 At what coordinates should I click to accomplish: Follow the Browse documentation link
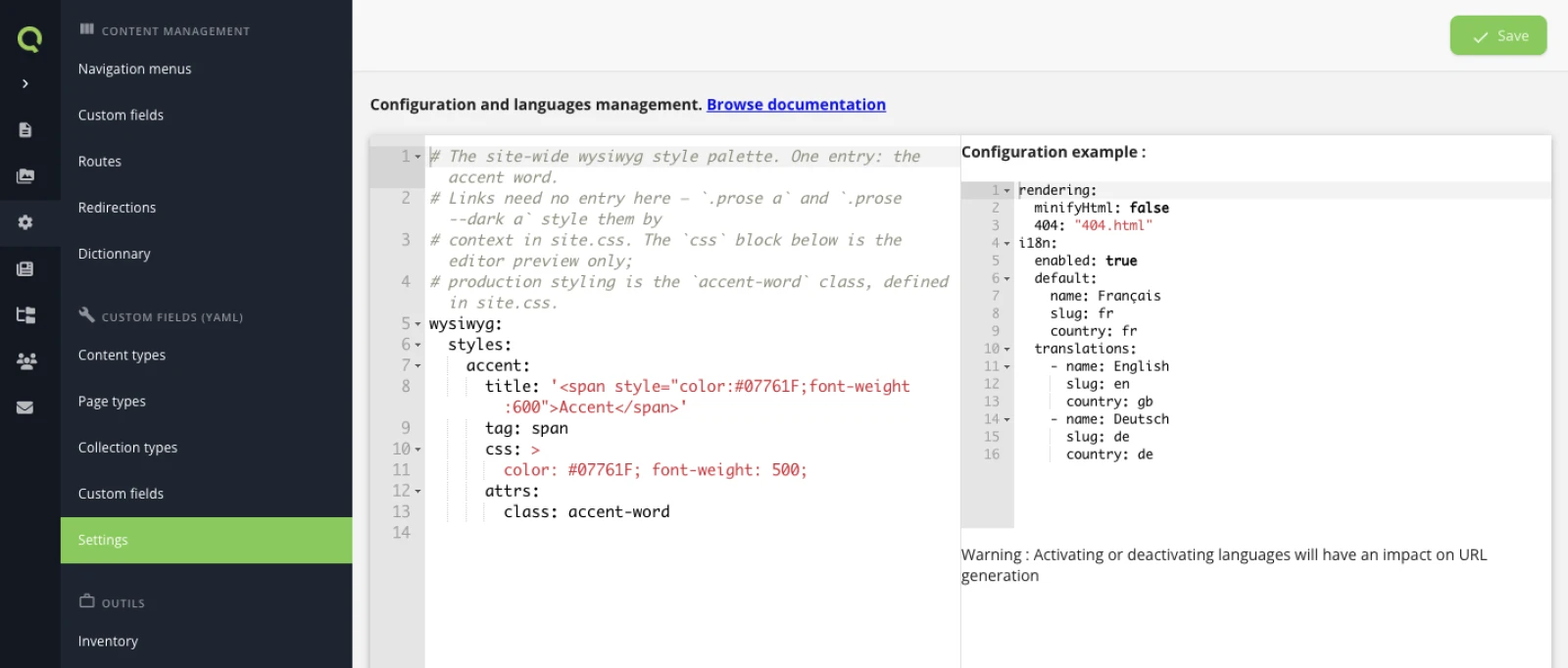(796, 105)
